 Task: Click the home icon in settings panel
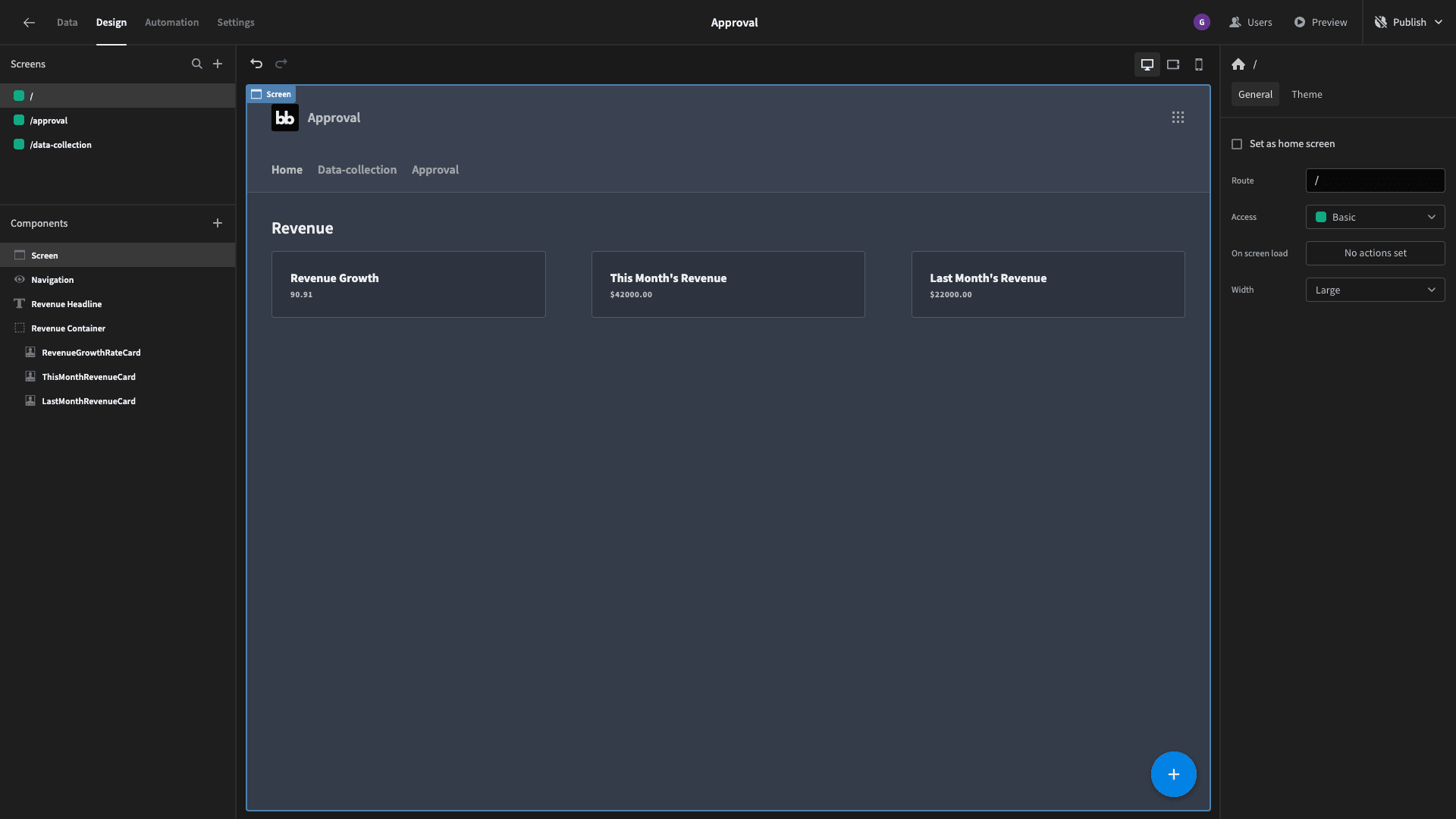[x=1238, y=64]
